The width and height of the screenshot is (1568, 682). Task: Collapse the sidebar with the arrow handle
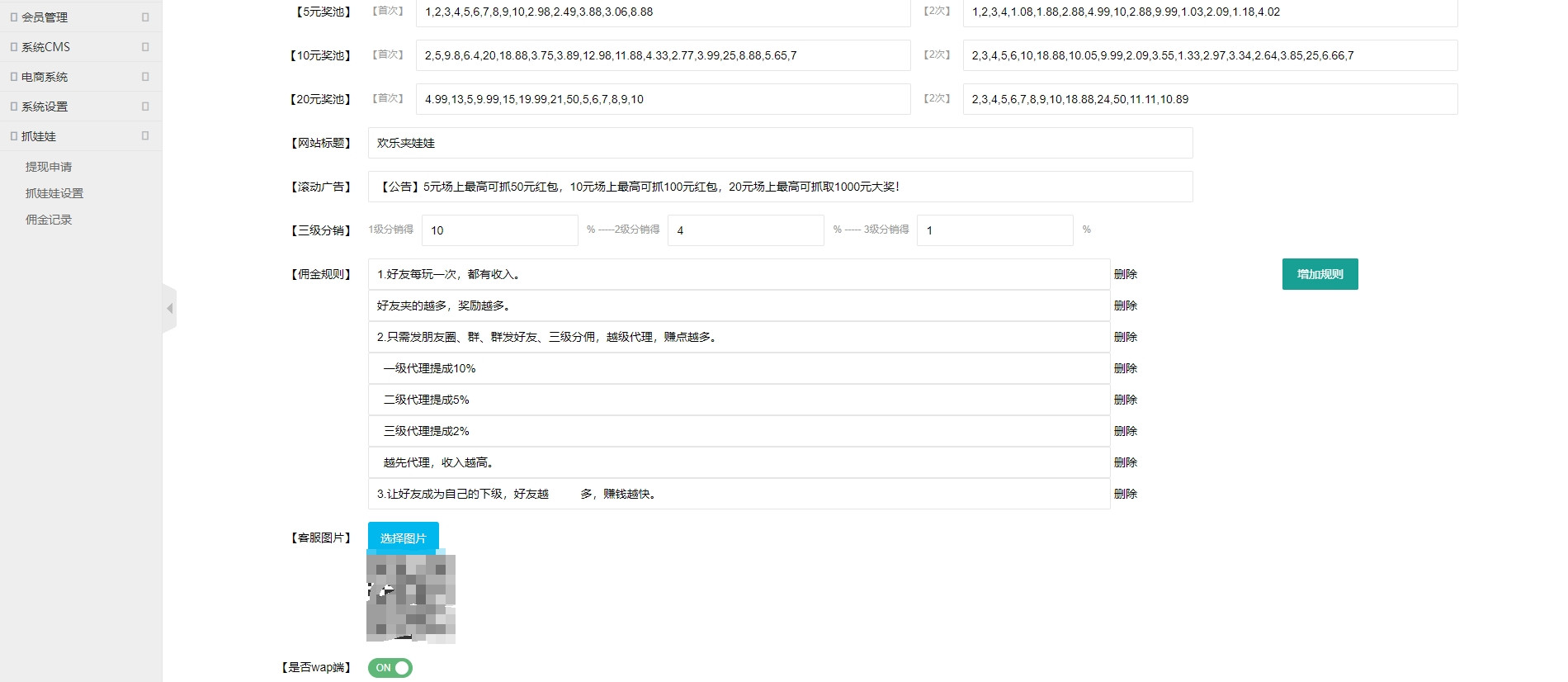pyautogui.click(x=169, y=308)
